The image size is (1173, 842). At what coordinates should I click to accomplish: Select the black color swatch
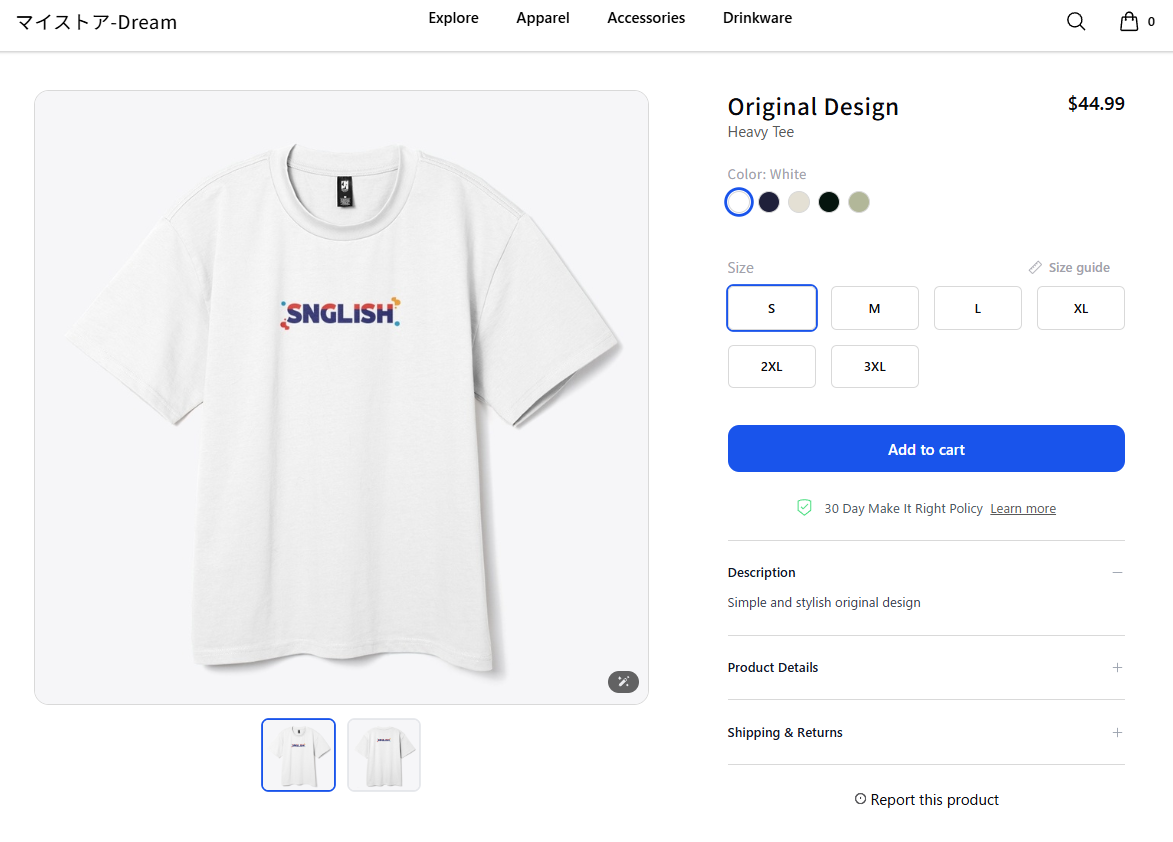coord(828,201)
